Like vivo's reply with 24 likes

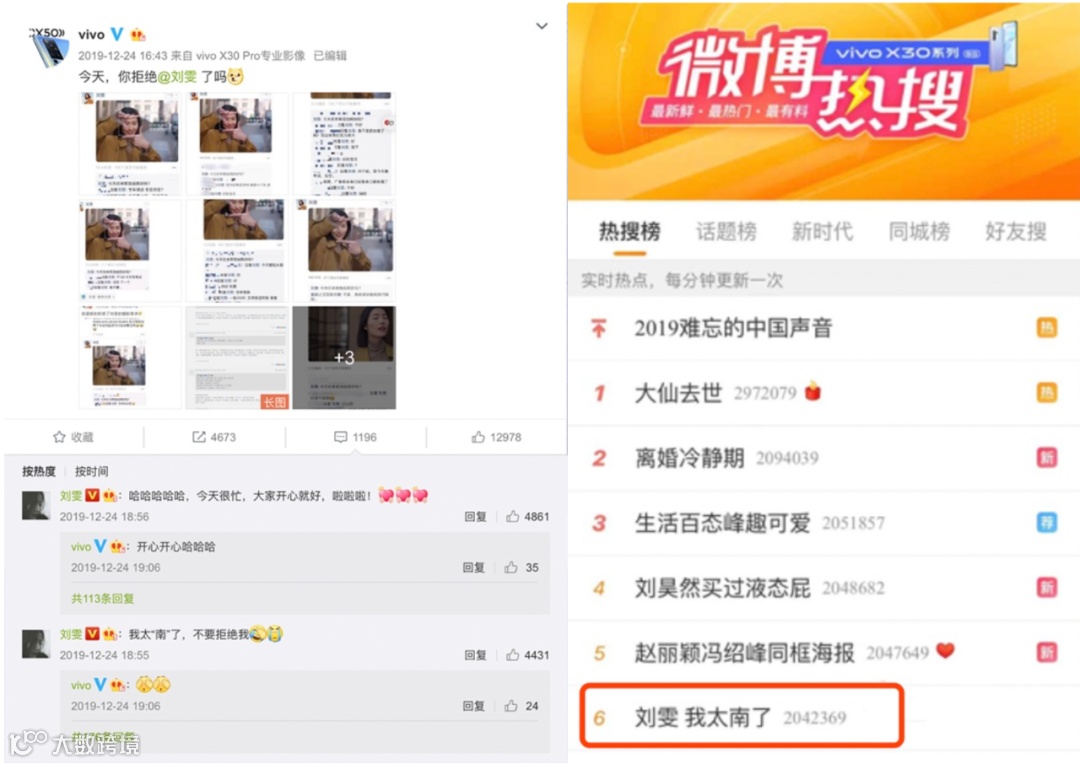click(x=510, y=705)
